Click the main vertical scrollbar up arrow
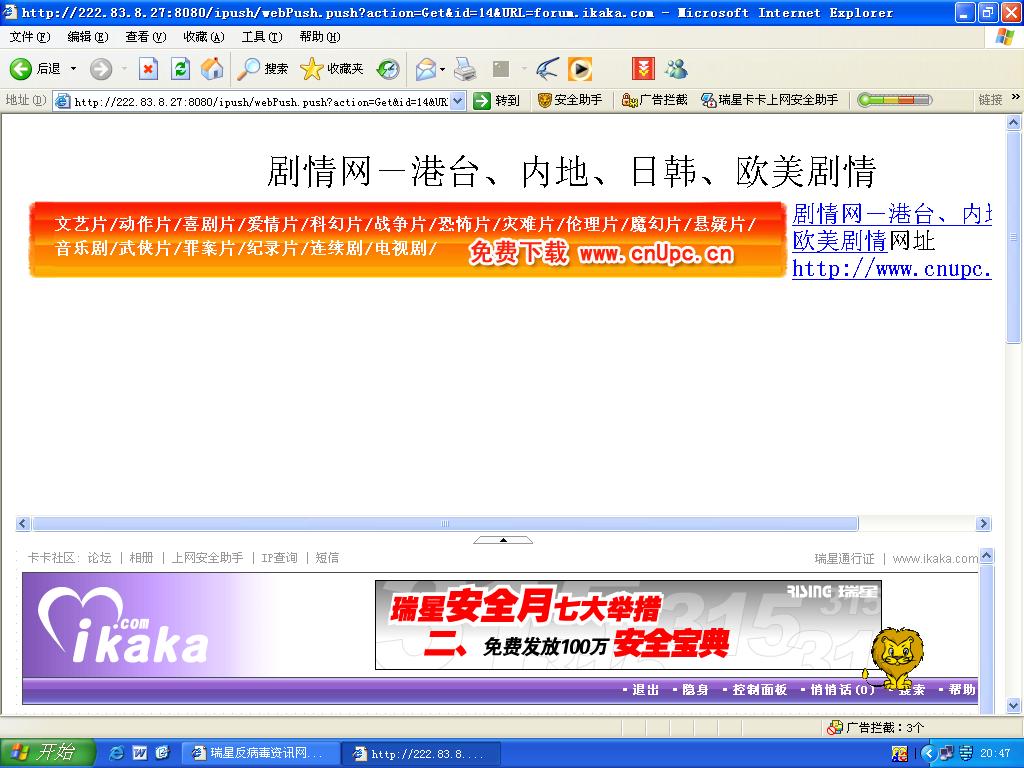Screen dimensions: 1024x768 1014,123
